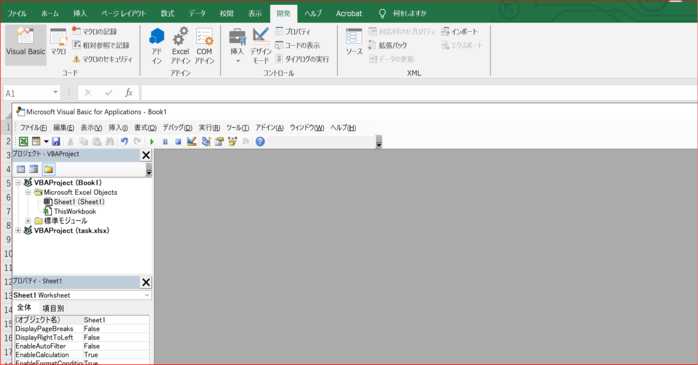Open the Acrobat ribbon tab
Viewport: 698px width, 365px height.
[349, 13]
